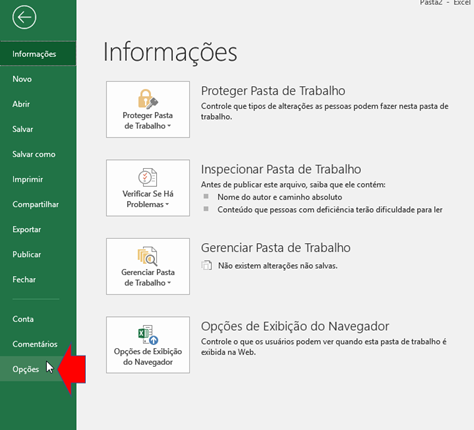Screen dimensions: 474x430
Task: Click the padlock and key icon
Action: tap(148, 99)
